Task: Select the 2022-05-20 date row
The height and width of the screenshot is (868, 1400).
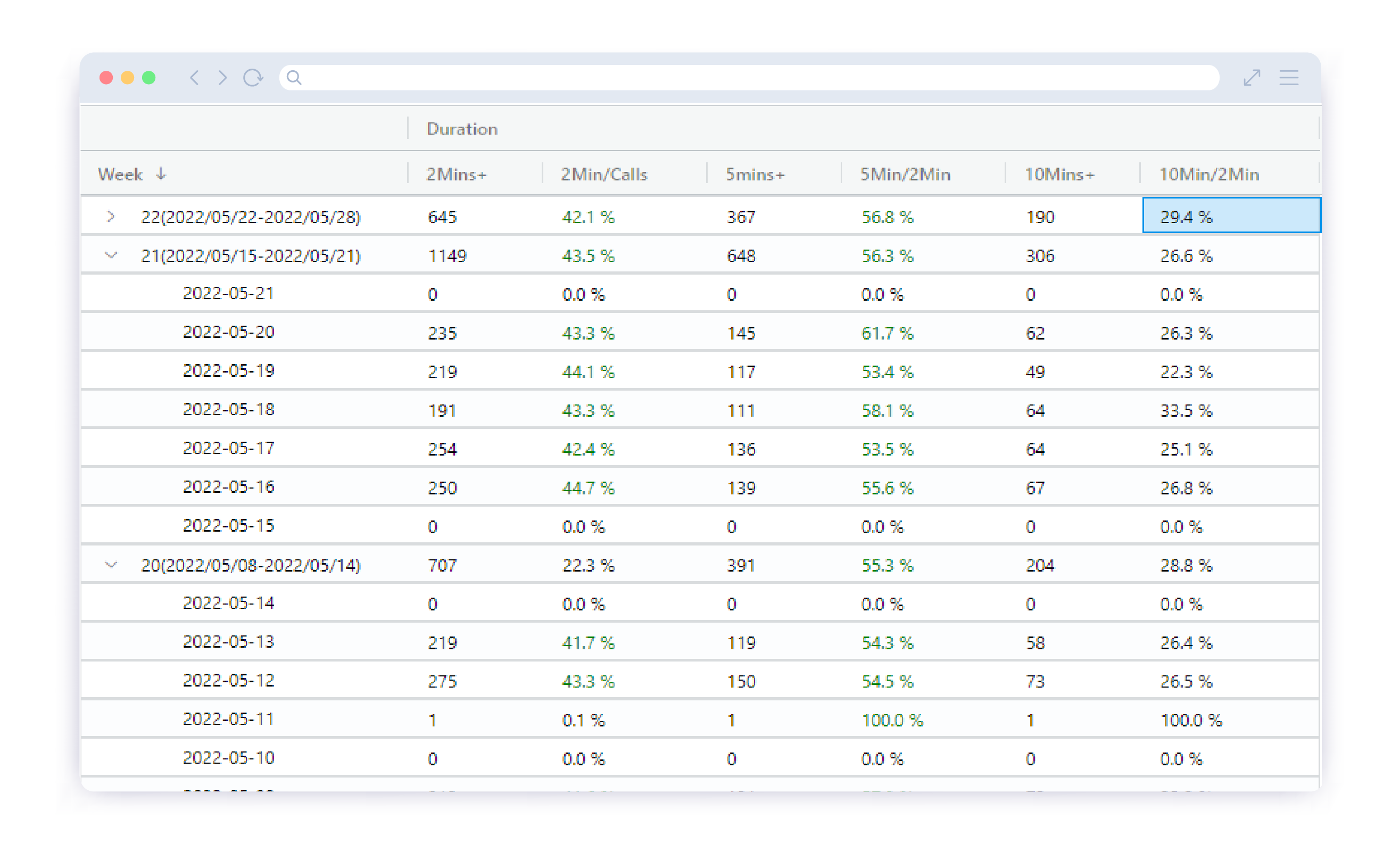Action: pos(228,332)
